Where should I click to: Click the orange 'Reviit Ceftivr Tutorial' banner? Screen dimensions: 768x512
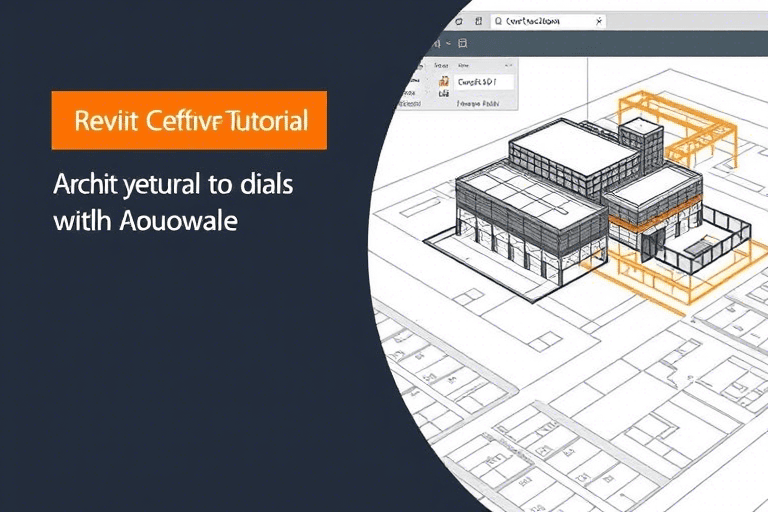[190, 120]
